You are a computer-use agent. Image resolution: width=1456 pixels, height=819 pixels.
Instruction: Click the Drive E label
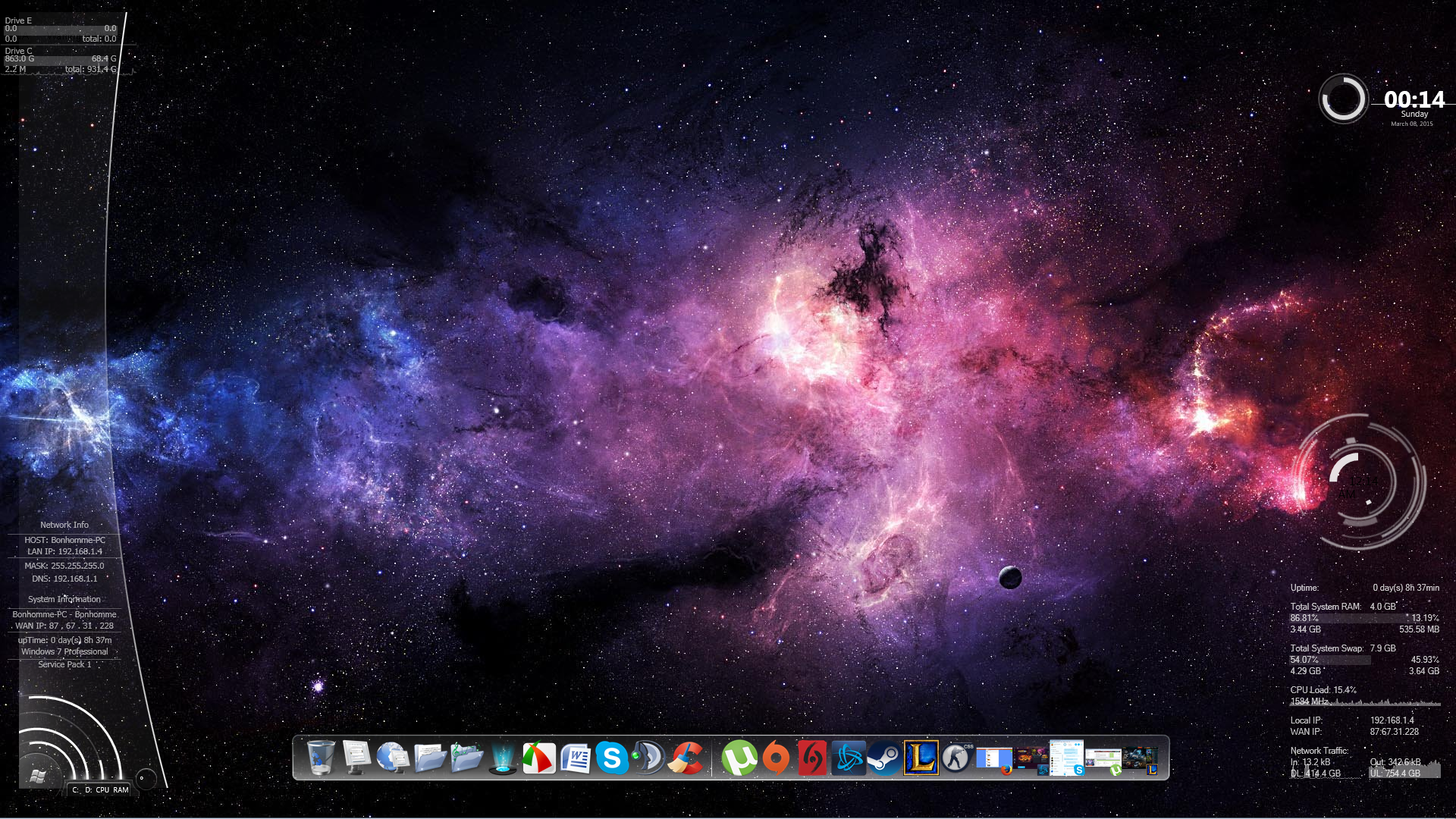[18, 20]
